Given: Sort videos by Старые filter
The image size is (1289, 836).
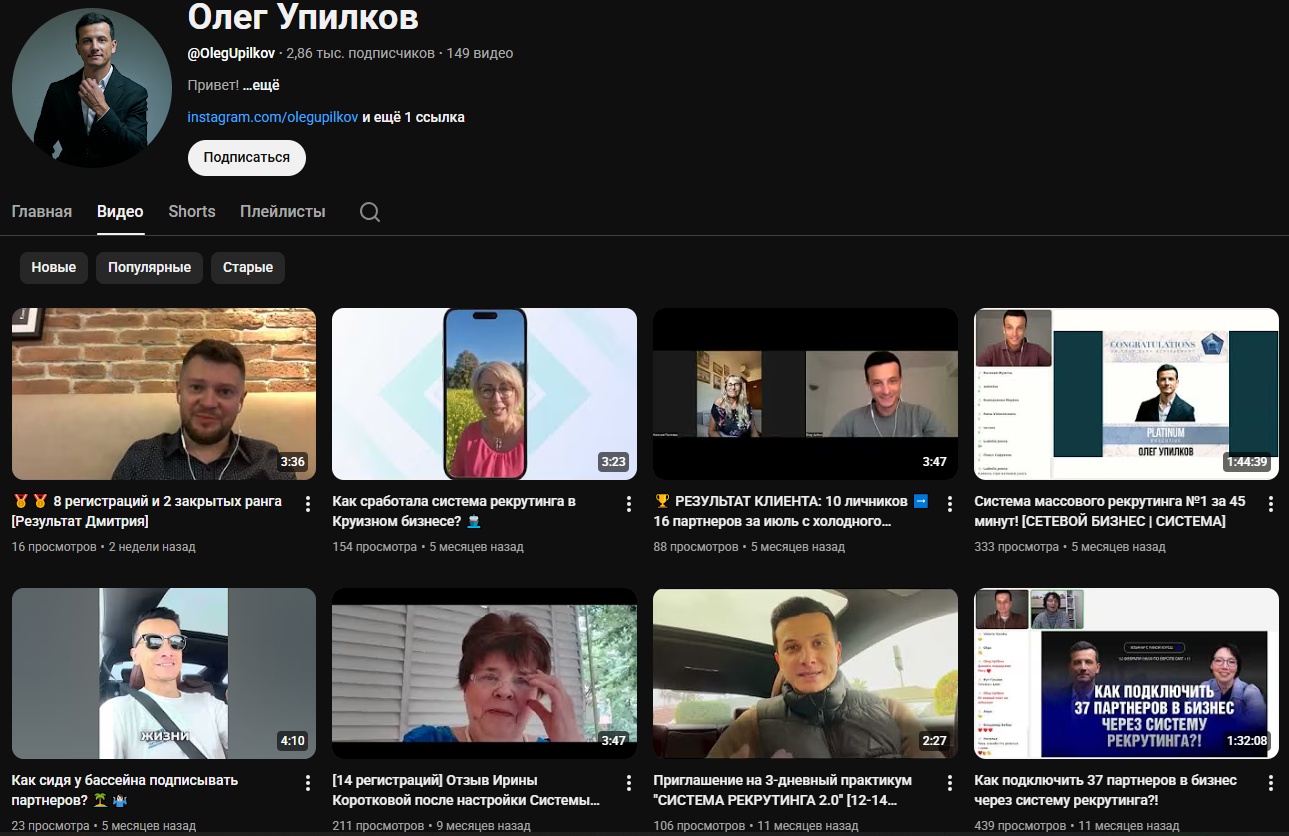Looking at the screenshot, I should coord(248,268).
